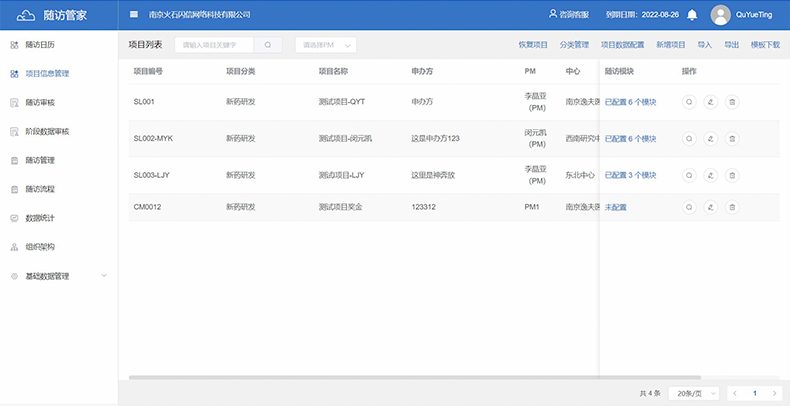The height and width of the screenshot is (407, 790).
Task: Open the 20条/页 page size dropdown
Action: (692, 393)
